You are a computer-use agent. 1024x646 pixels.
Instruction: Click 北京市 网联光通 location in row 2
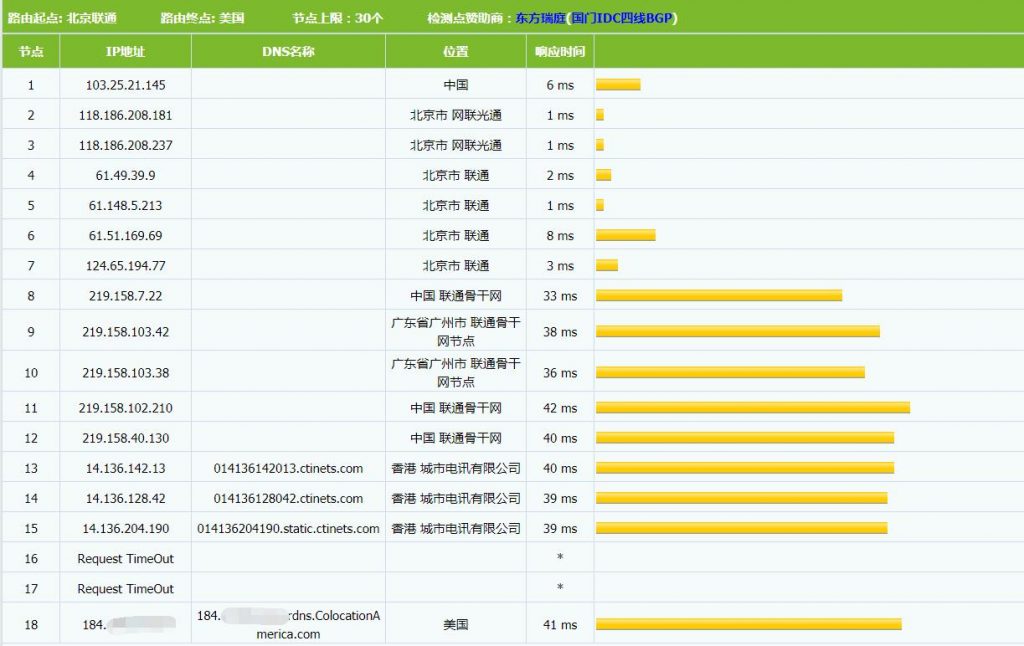click(456, 116)
